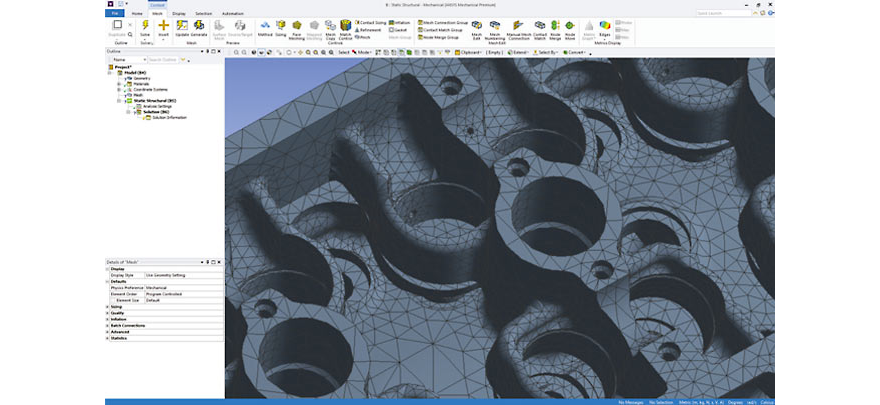Screen dimensions: 880x405
Task: Select Coordinate Systems in outline tree
Action: point(150,90)
